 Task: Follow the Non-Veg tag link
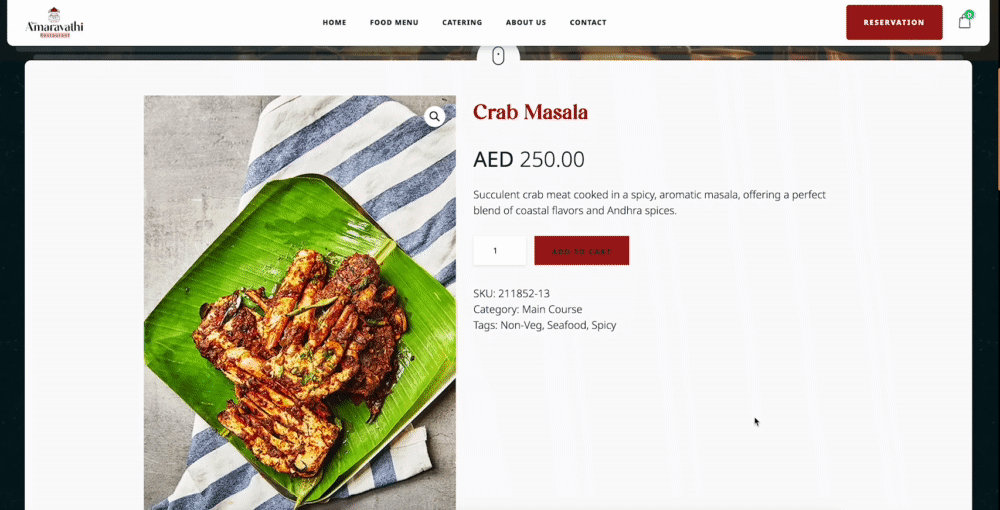[520, 325]
